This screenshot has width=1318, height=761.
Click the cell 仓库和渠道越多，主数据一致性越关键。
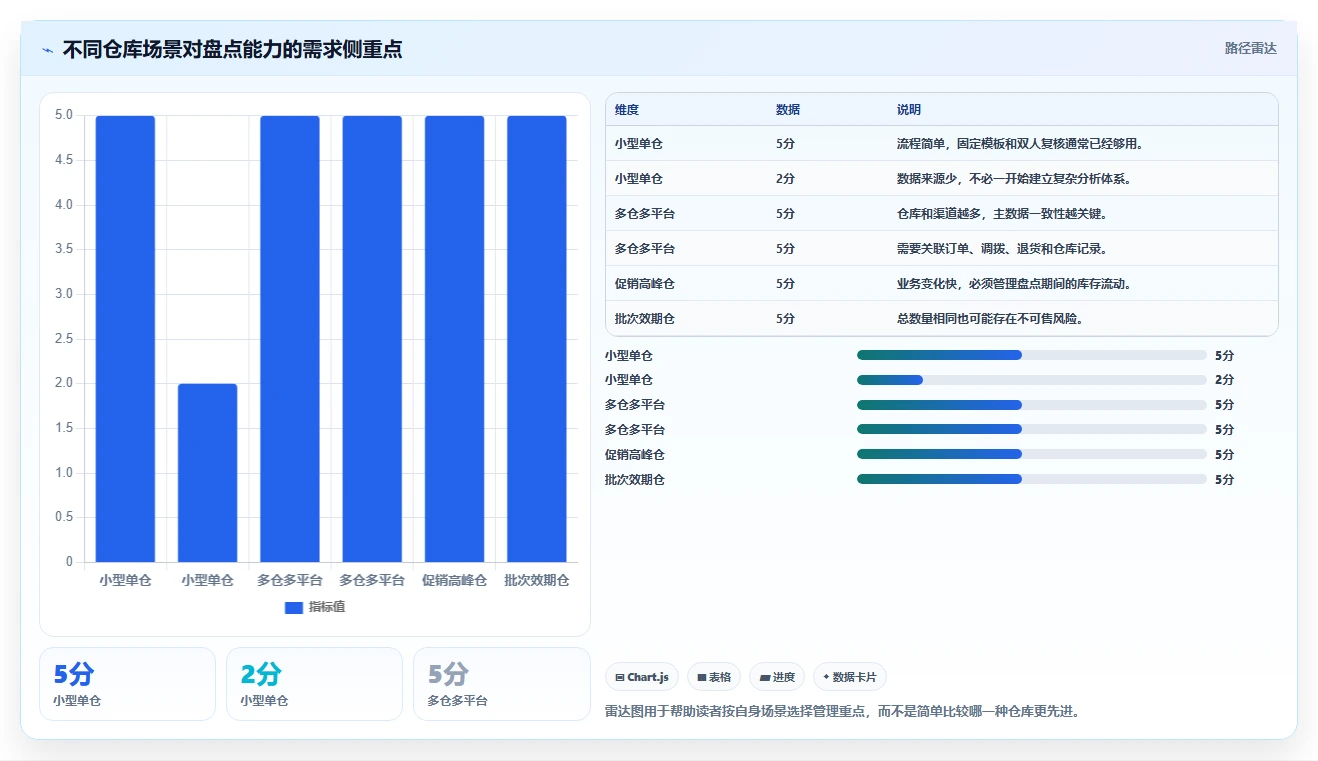click(1002, 214)
